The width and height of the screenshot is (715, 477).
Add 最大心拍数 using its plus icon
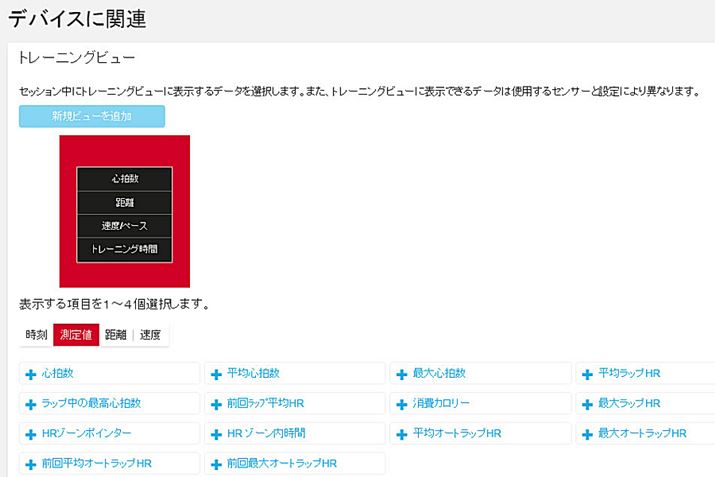(402, 374)
